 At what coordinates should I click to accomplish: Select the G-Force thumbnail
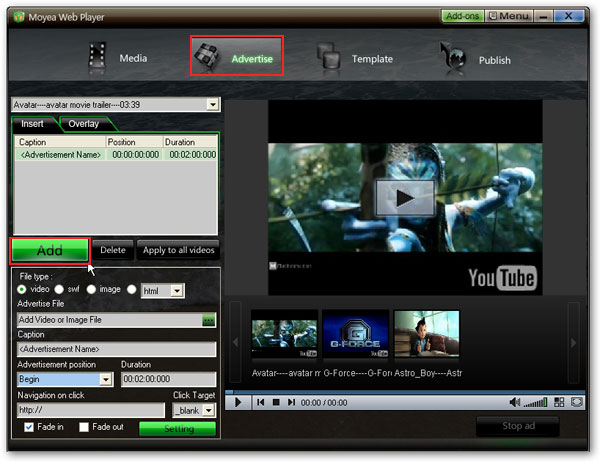[x=355, y=334]
